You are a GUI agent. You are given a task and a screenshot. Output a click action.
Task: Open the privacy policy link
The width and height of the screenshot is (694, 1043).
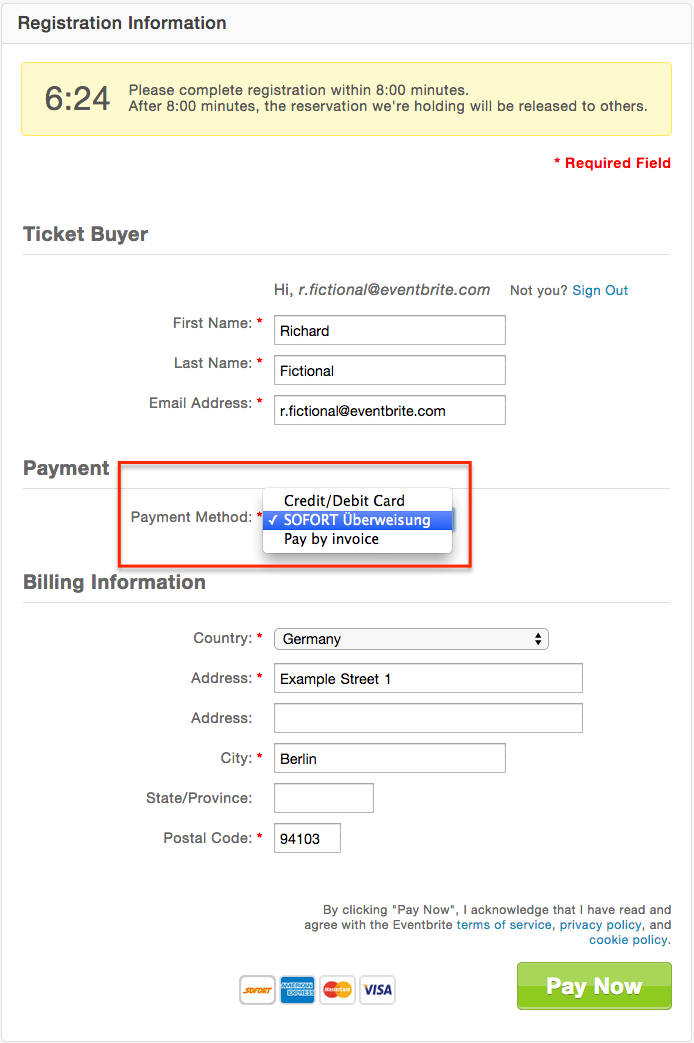tap(601, 925)
